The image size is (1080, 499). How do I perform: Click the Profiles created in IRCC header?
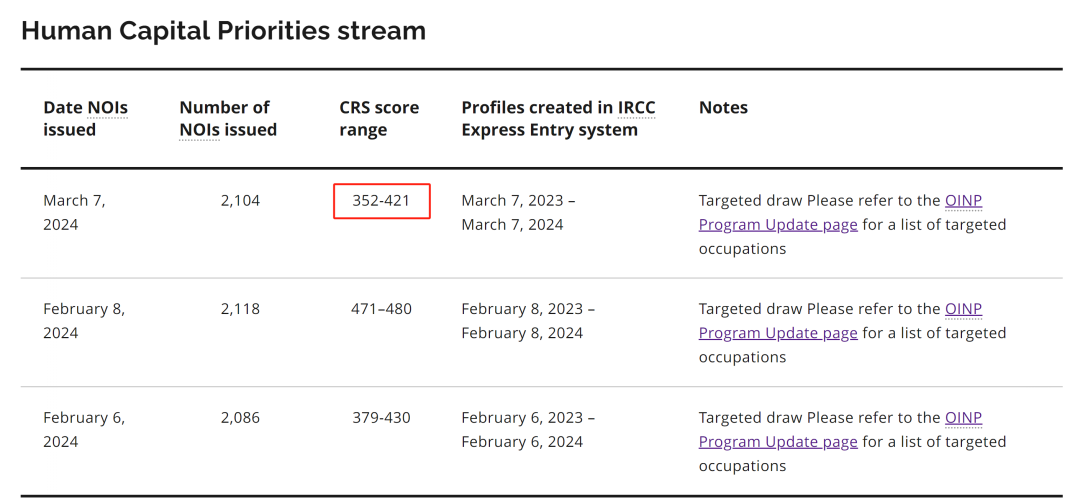[x=558, y=118]
